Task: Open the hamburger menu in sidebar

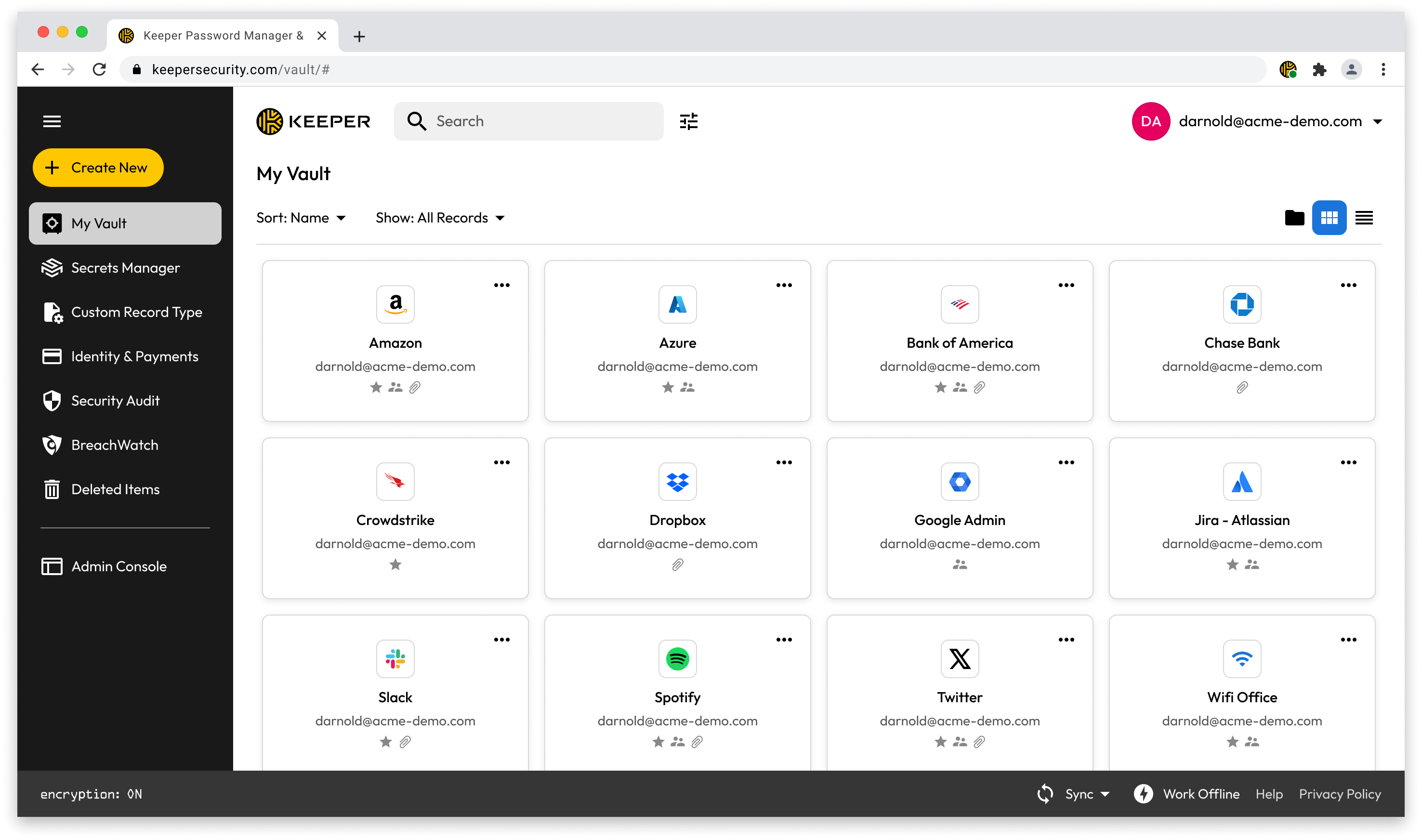Action: click(52, 121)
